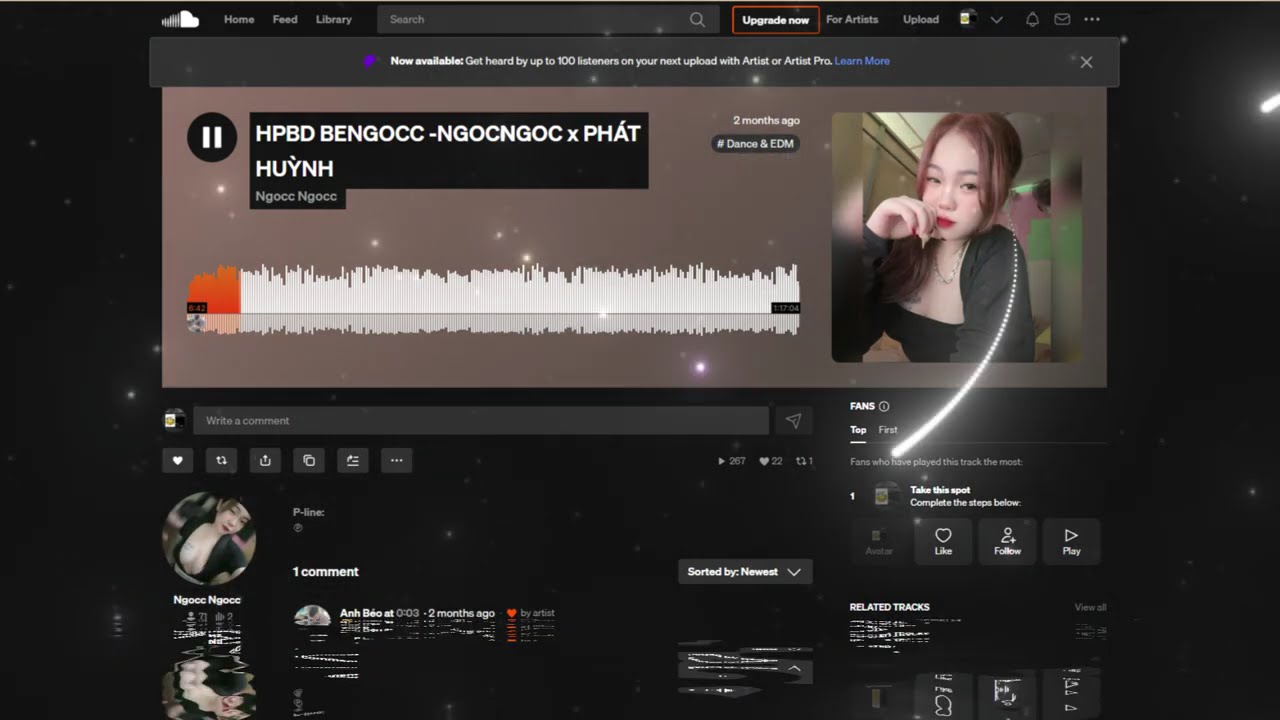
Task: Click the track title HPBD BENGOCC
Action: 448,150
